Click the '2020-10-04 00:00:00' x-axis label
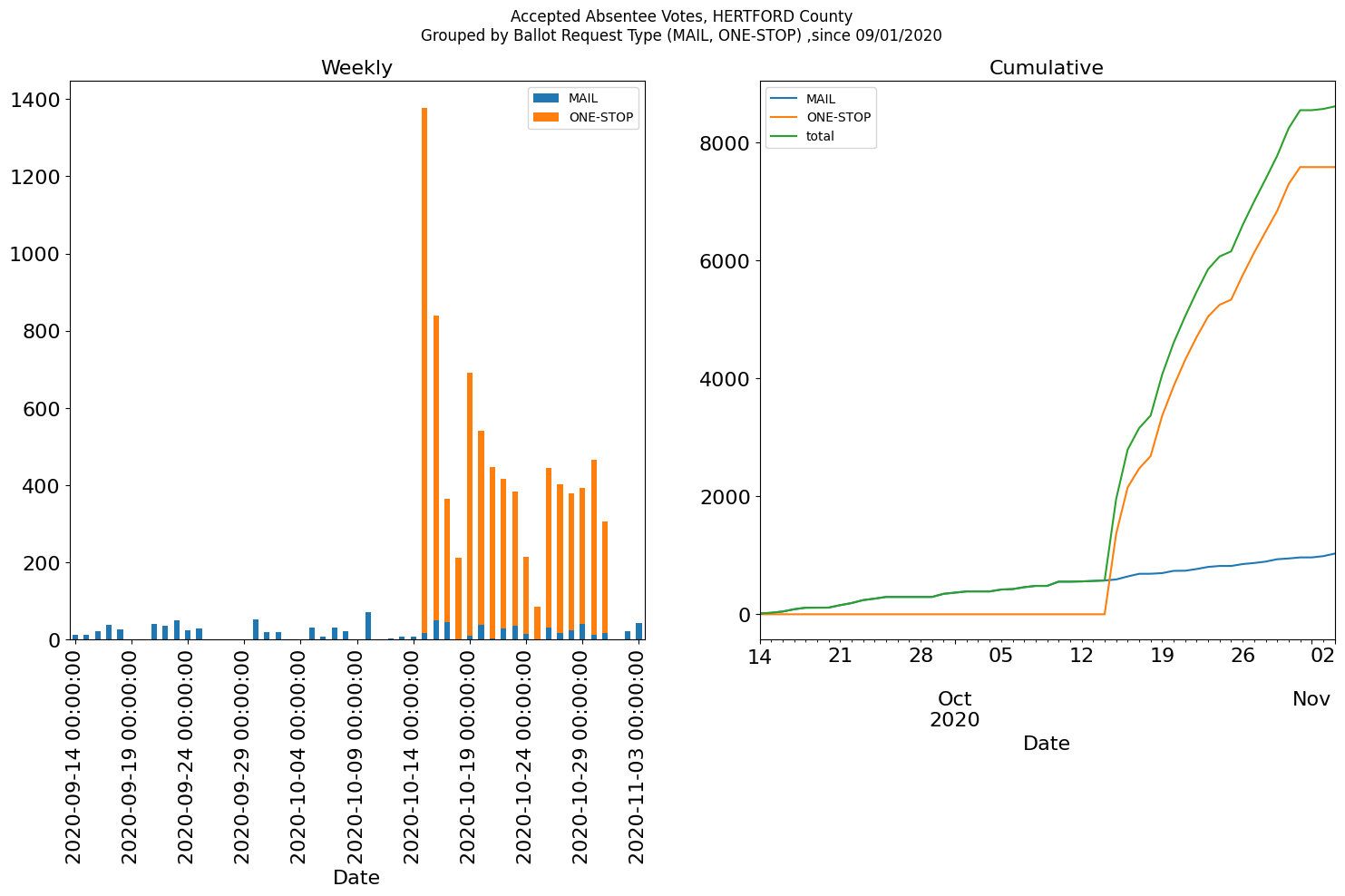This screenshot has width=1345, height=896. point(299,755)
